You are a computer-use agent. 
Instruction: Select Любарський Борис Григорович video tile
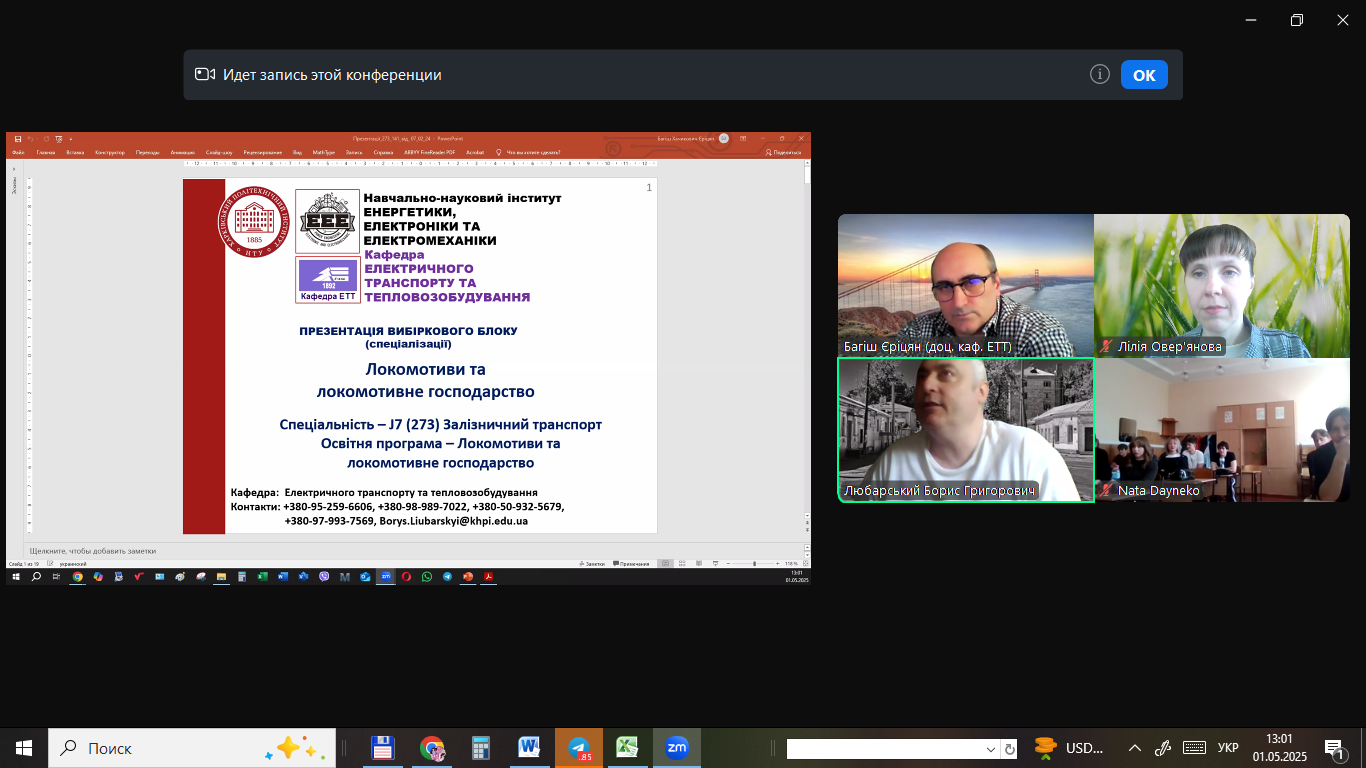[965, 430]
